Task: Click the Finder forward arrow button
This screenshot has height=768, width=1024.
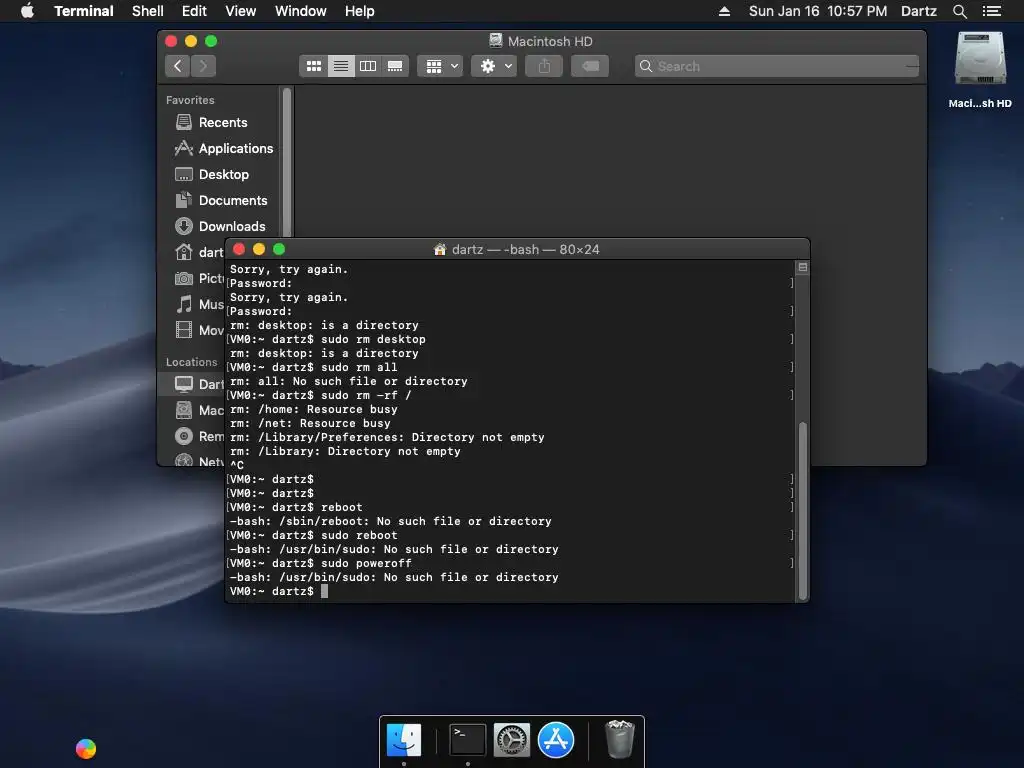Action: click(x=203, y=66)
